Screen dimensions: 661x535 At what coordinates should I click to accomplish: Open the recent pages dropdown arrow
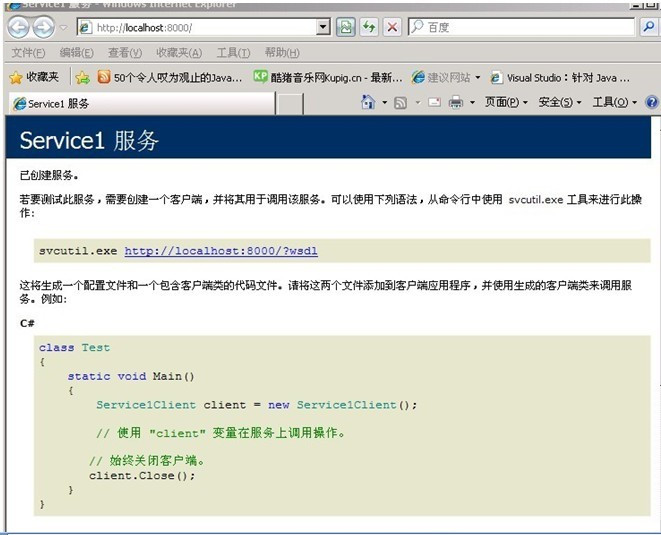[x=64, y=28]
